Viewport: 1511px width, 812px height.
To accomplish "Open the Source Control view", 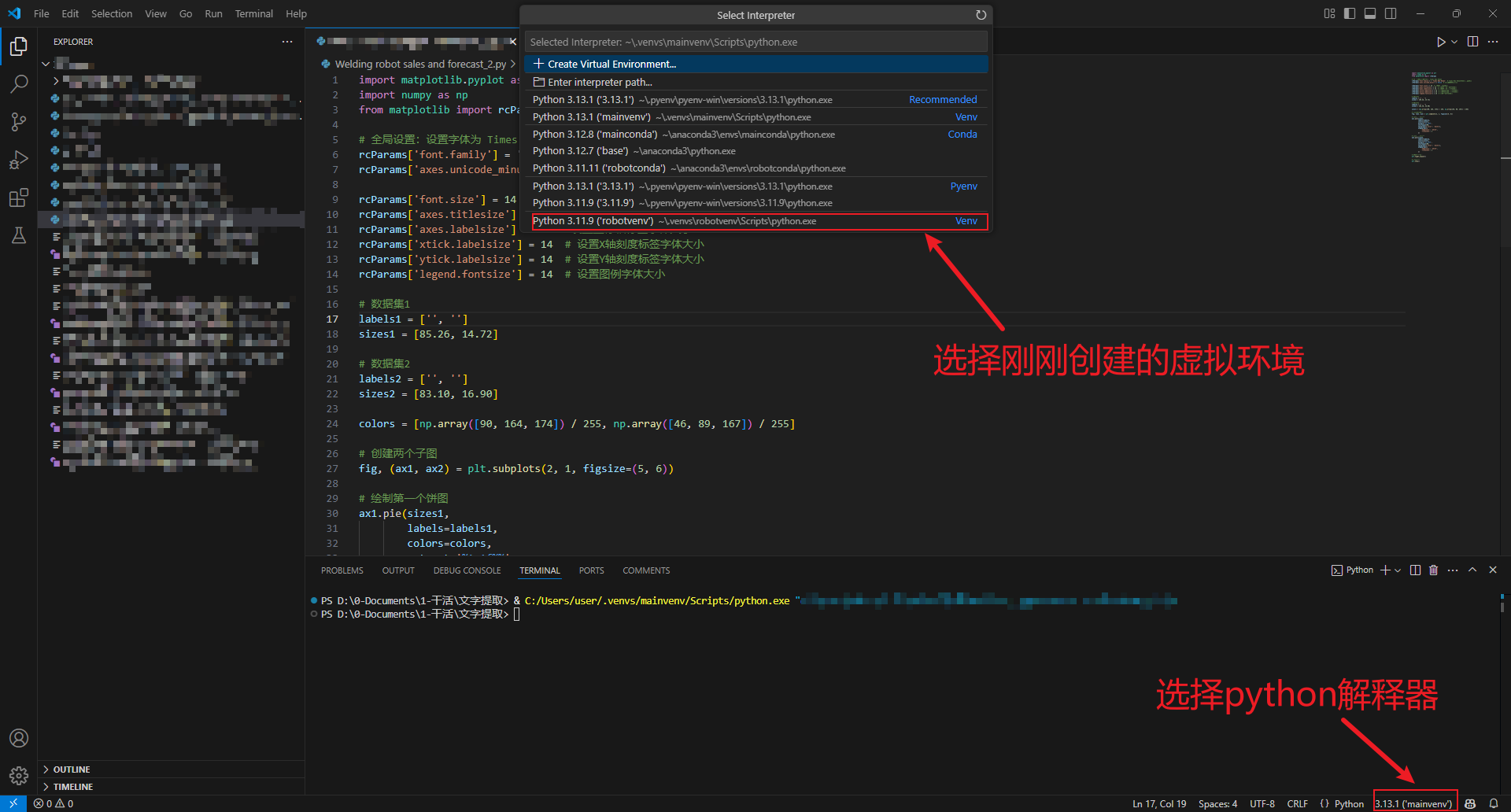I will pyautogui.click(x=19, y=122).
